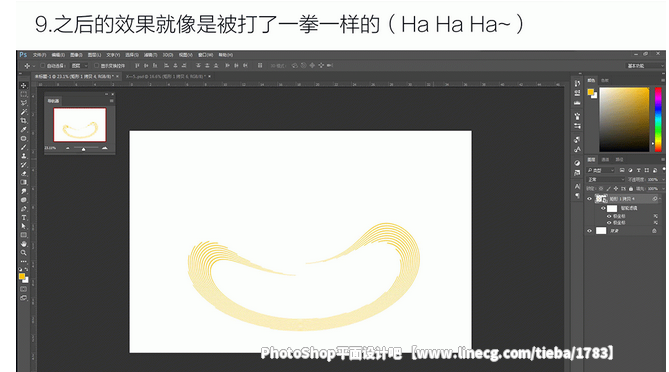Open the Character panel icon in dock

coord(577,186)
